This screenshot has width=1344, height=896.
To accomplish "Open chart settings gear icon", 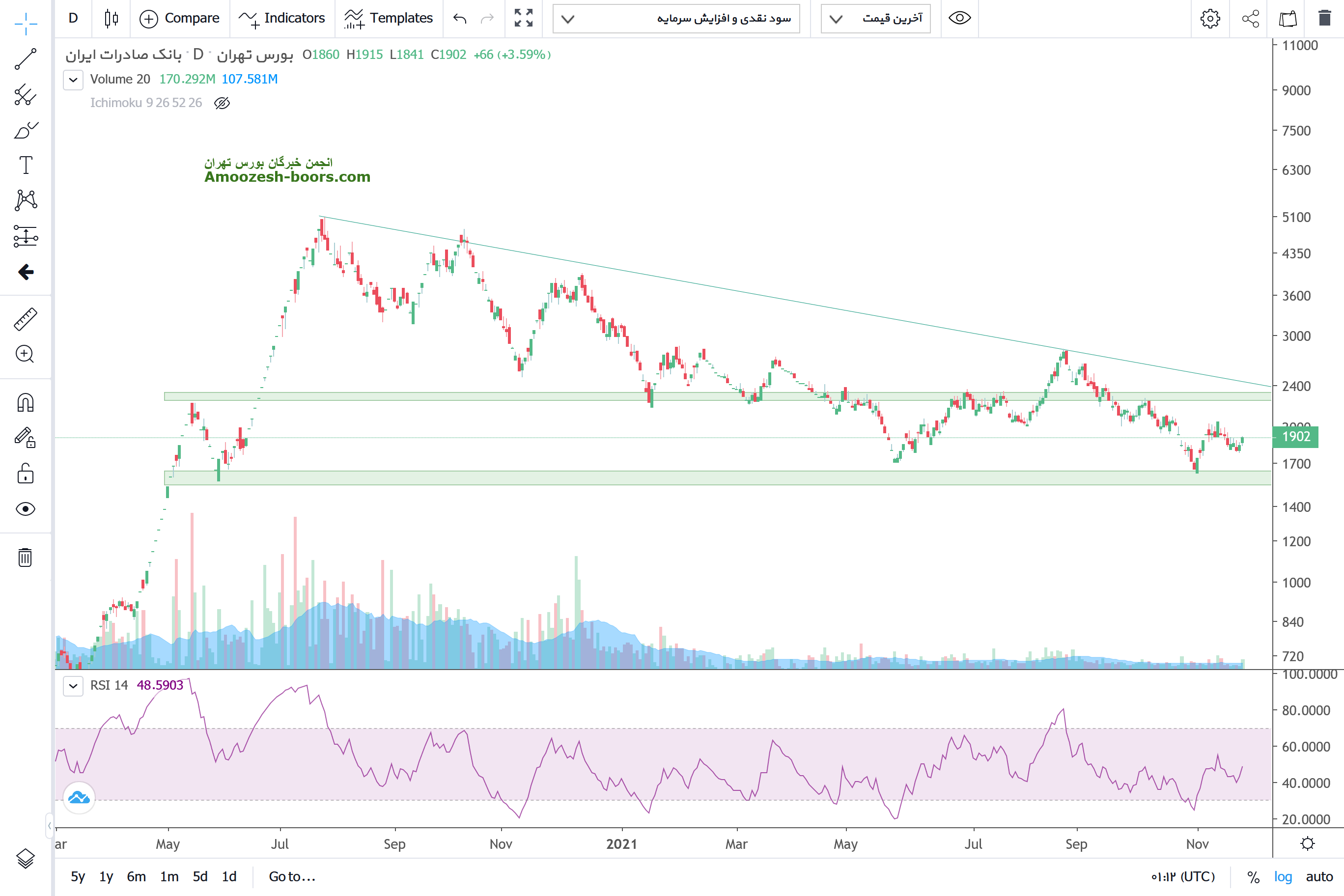I will coord(1210,18).
